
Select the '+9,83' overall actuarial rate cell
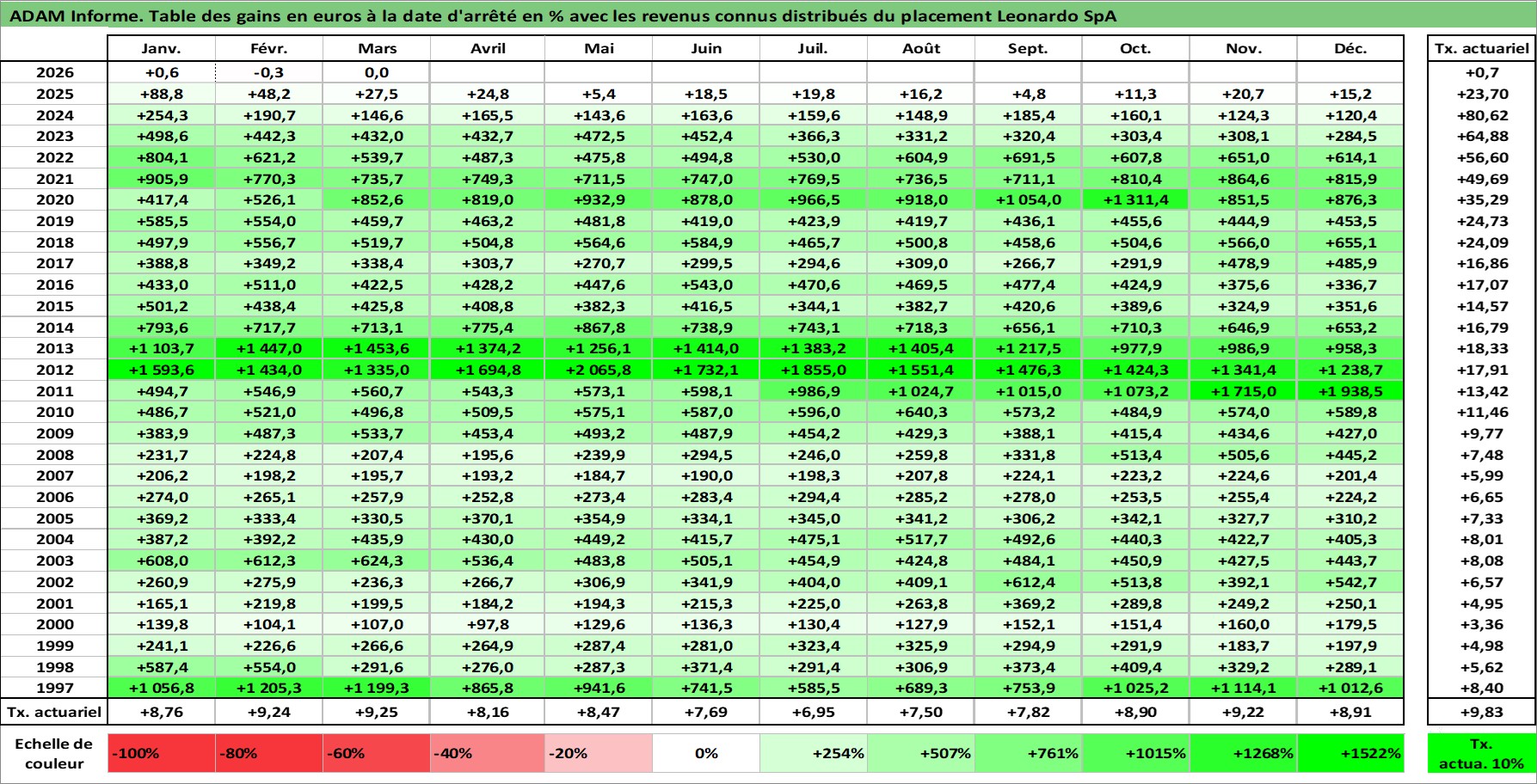point(1481,712)
